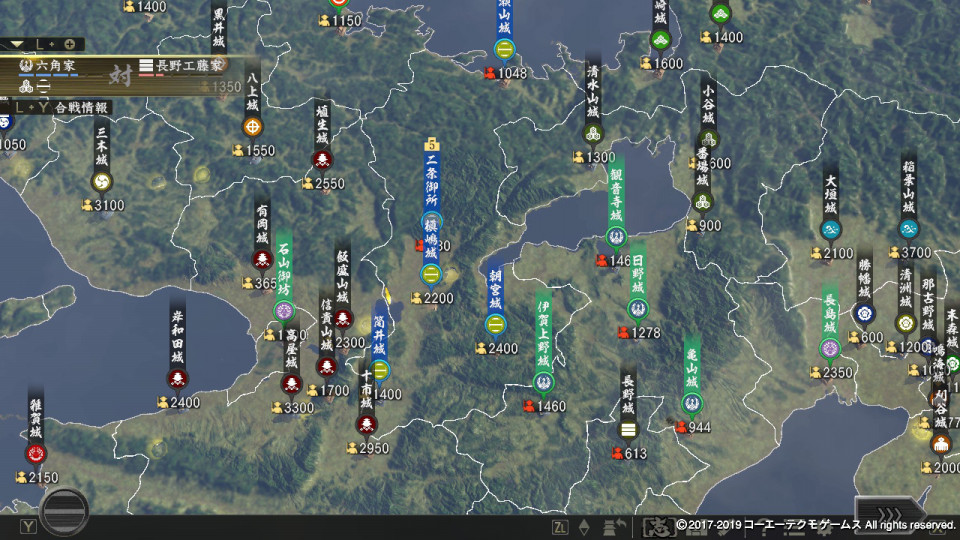Select the 六角家 clan entry
Screen dimensions: 960x540
coord(48,66)
